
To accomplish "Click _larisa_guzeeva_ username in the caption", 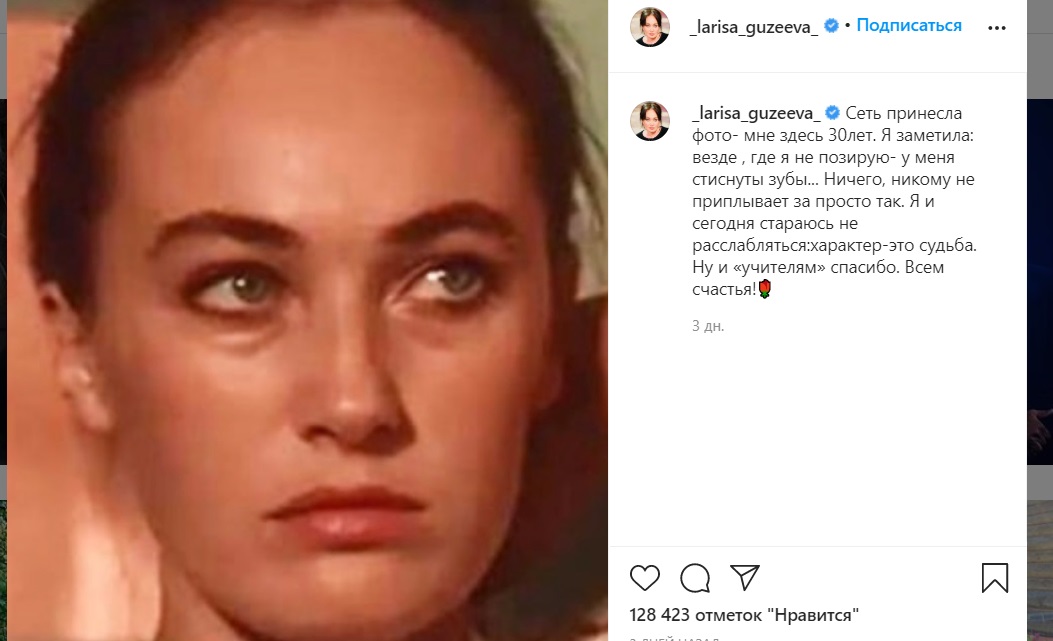I will click(x=756, y=113).
